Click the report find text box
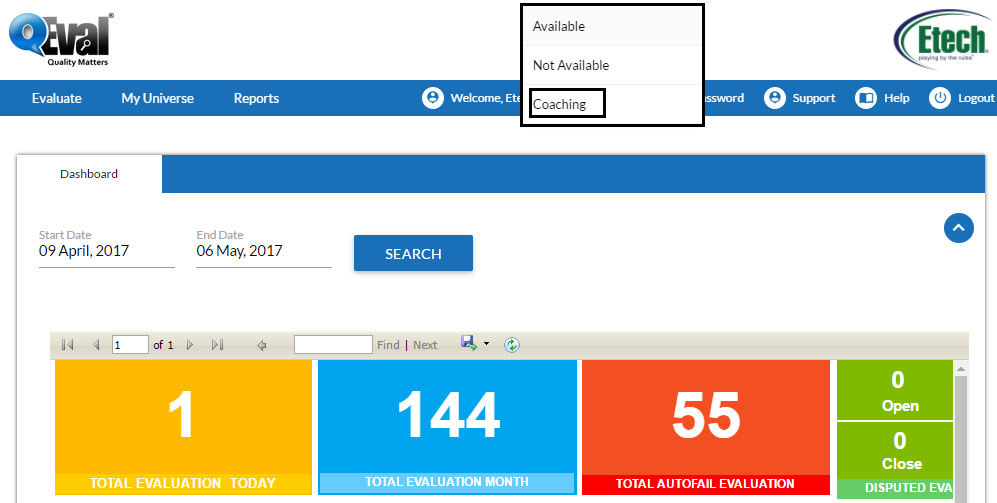997x503 pixels. (x=333, y=345)
